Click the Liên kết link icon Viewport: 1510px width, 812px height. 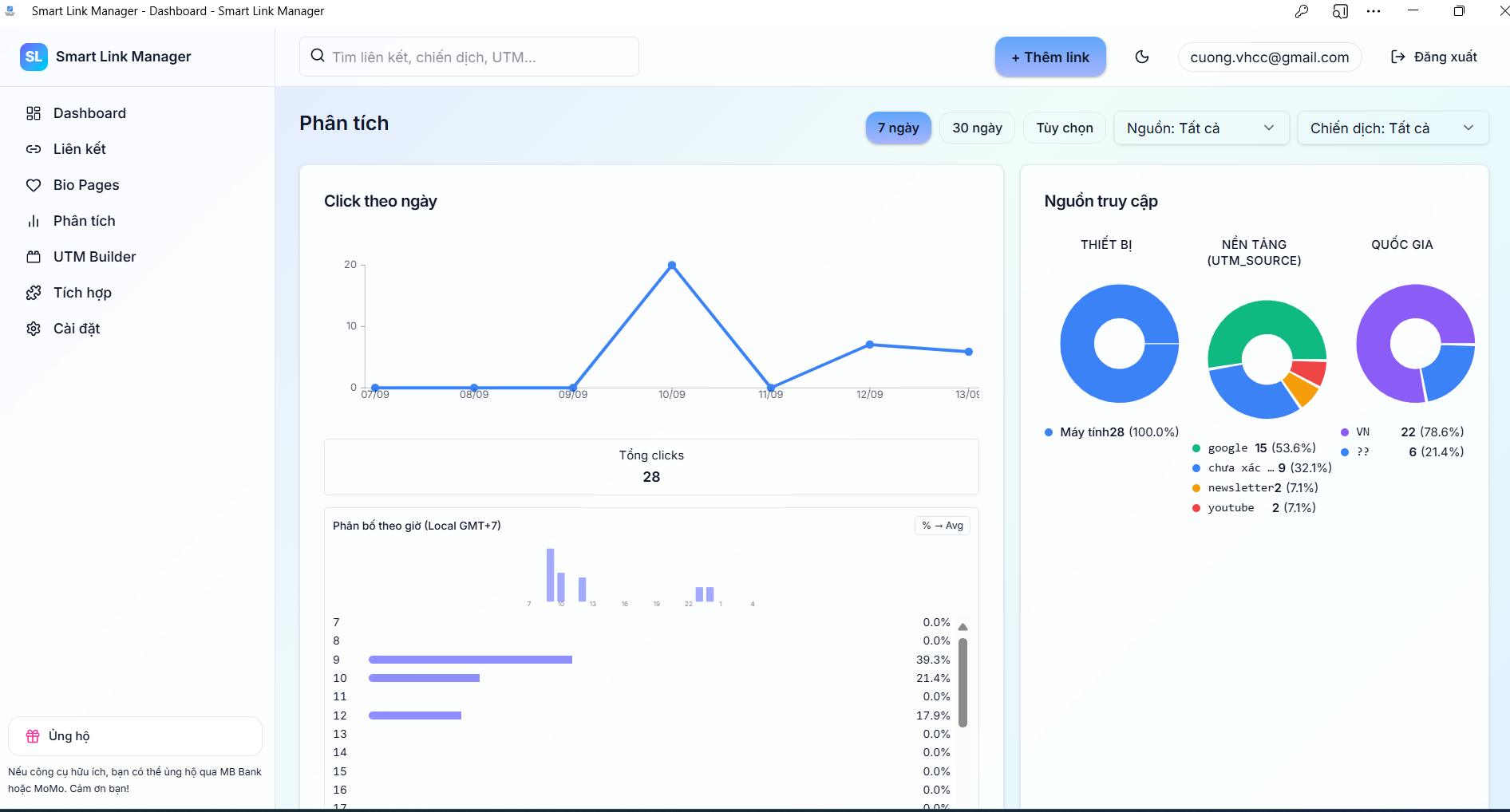tap(34, 149)
